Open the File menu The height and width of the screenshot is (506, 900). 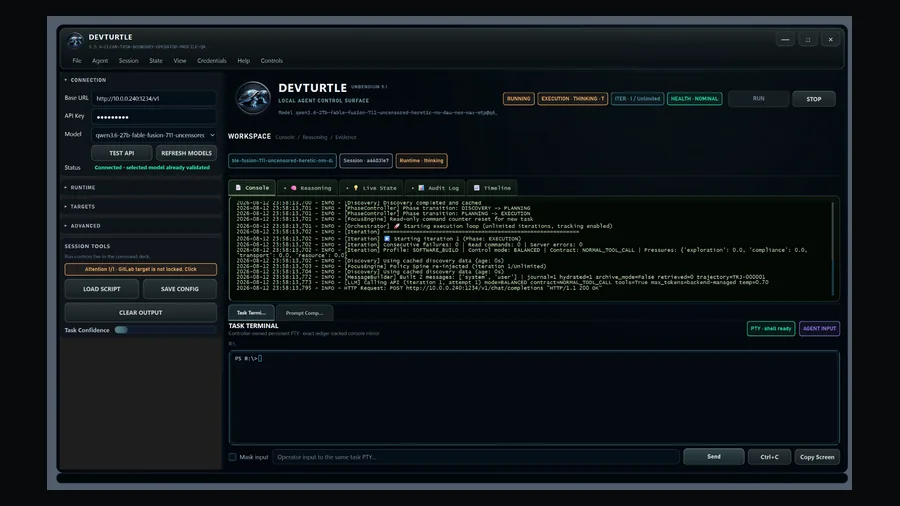77,60
